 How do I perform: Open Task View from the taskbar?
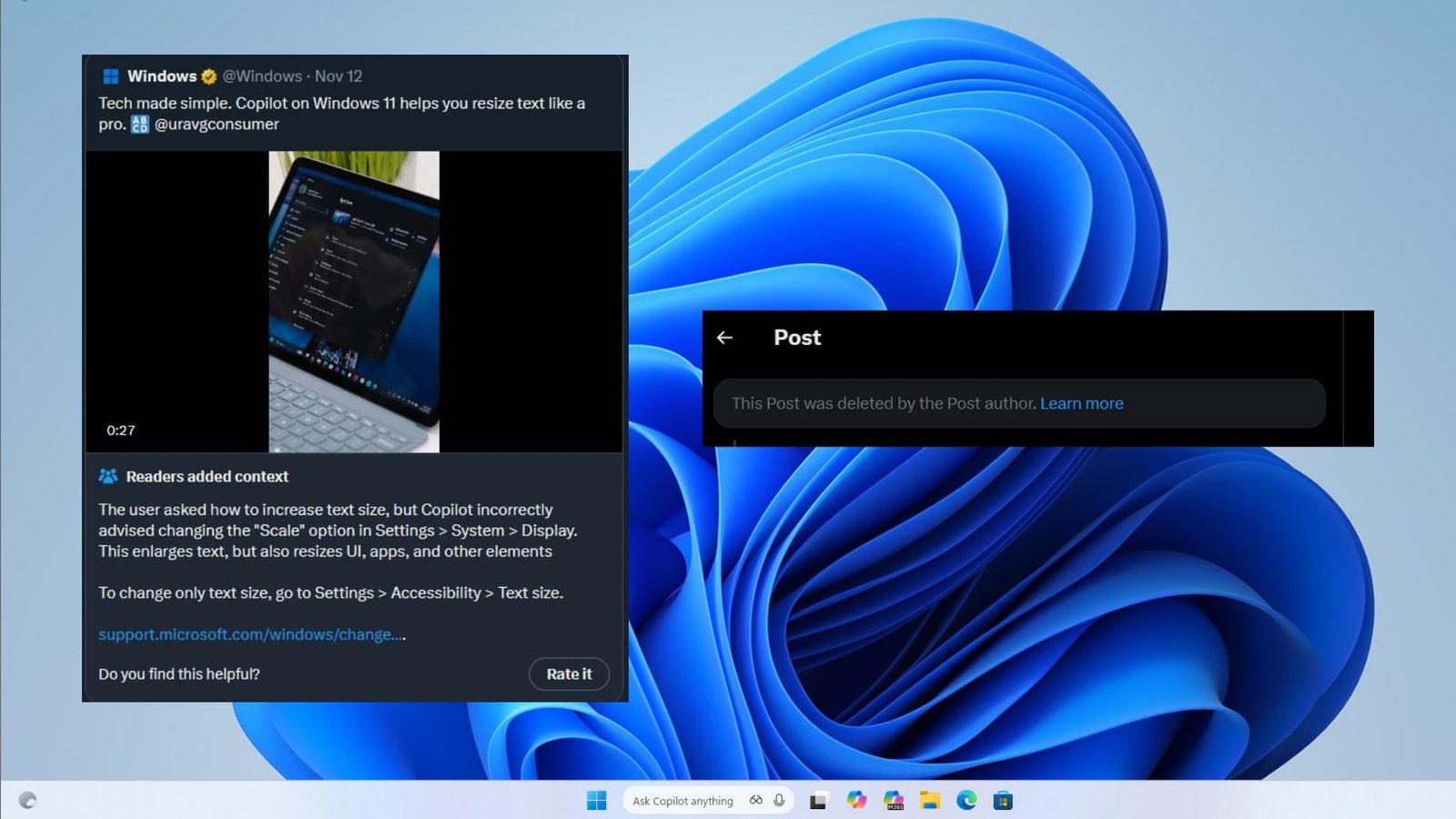pyautogui.click(x=818, y=800)
